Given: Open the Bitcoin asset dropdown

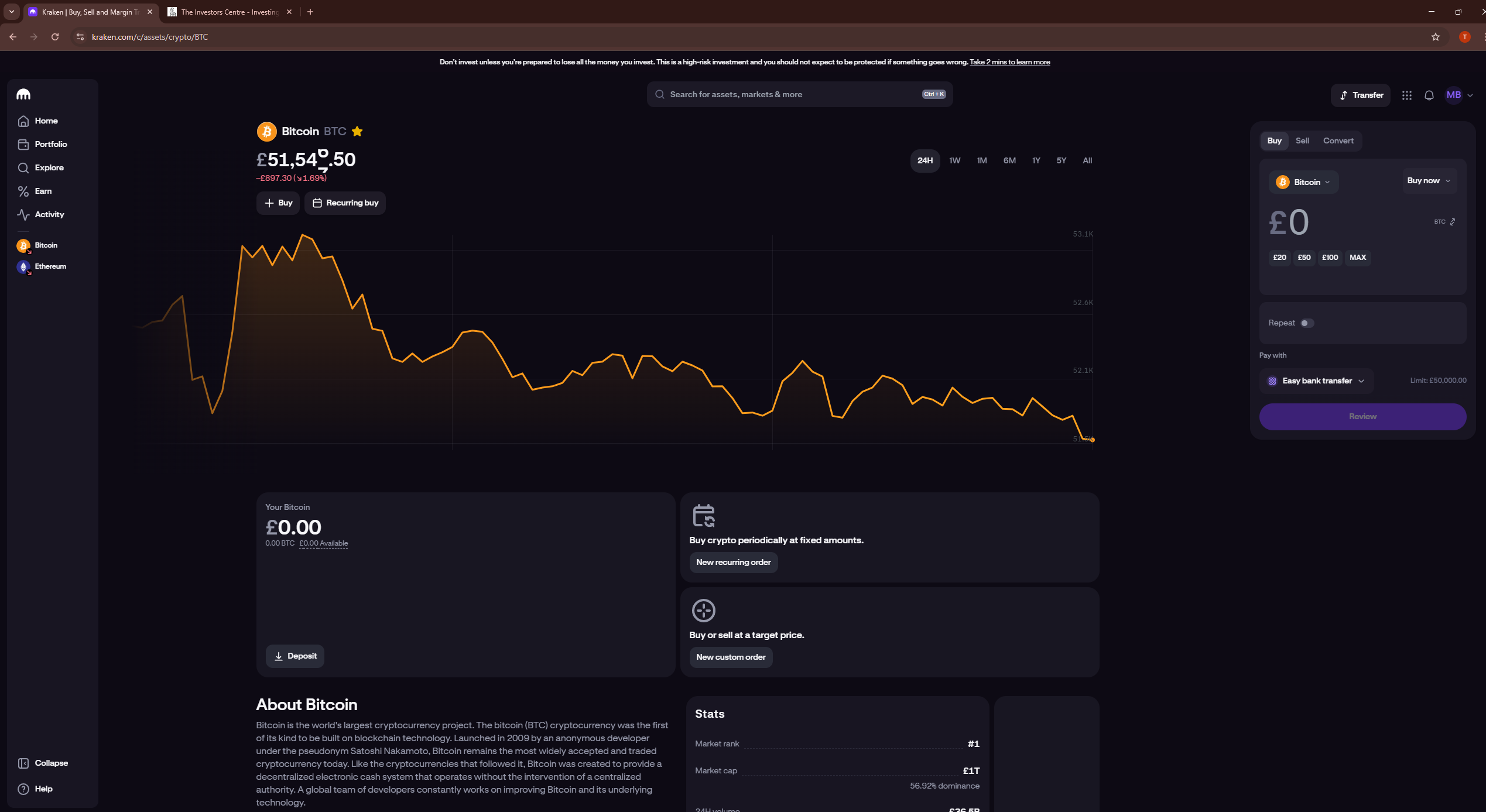Looking at the screenshot, I should click(1303, 182).
